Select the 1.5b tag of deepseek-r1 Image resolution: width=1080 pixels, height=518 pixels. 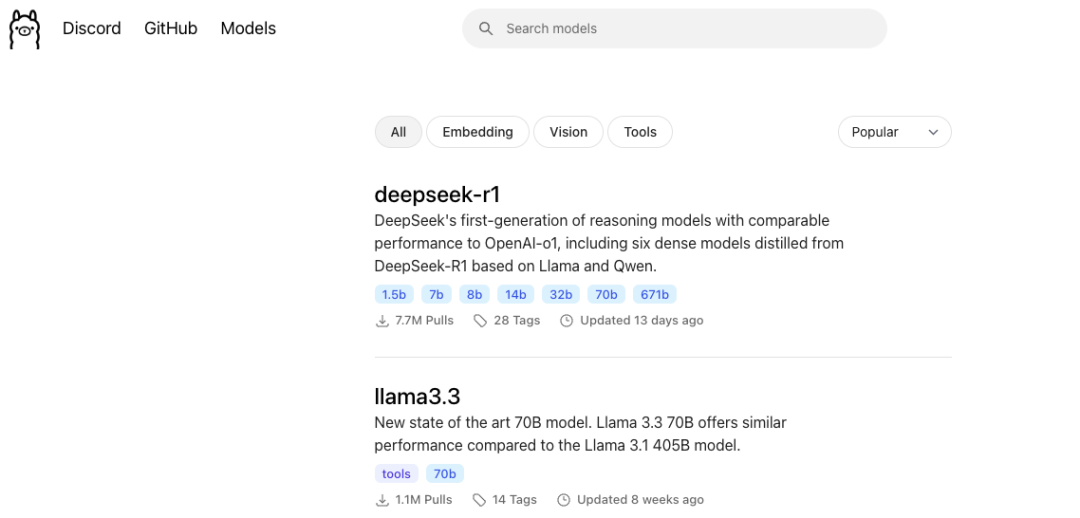click(x=394, y=295)
